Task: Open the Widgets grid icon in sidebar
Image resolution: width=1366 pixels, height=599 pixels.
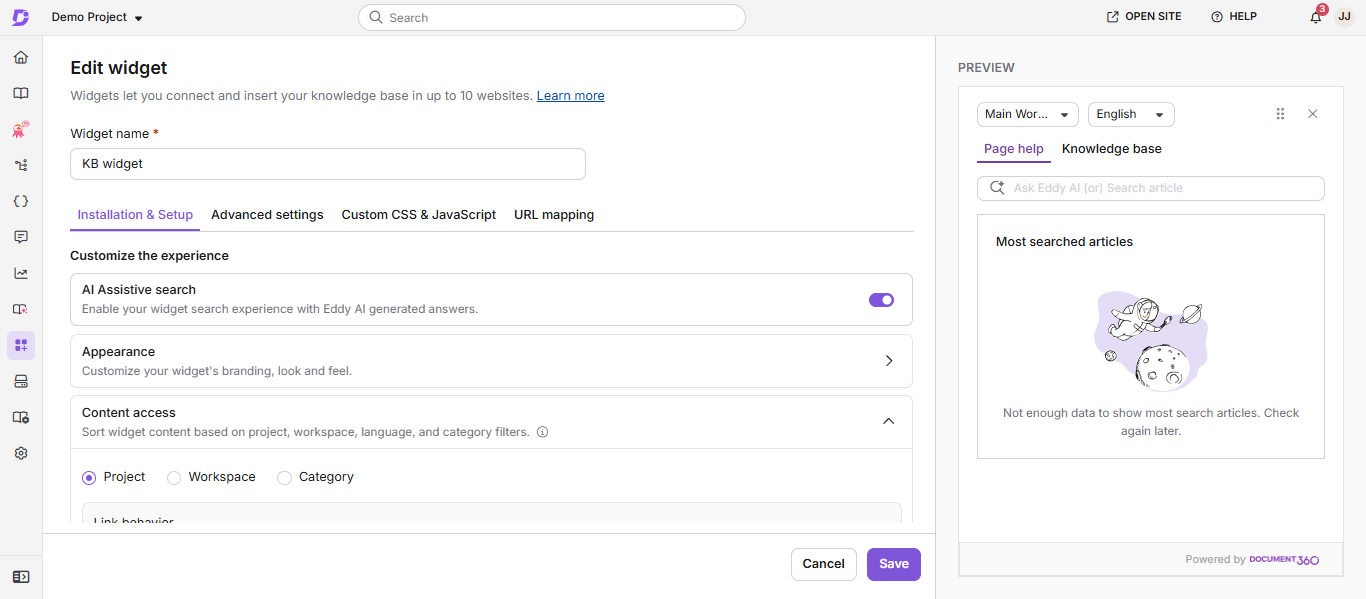Action: coord(21,345)
